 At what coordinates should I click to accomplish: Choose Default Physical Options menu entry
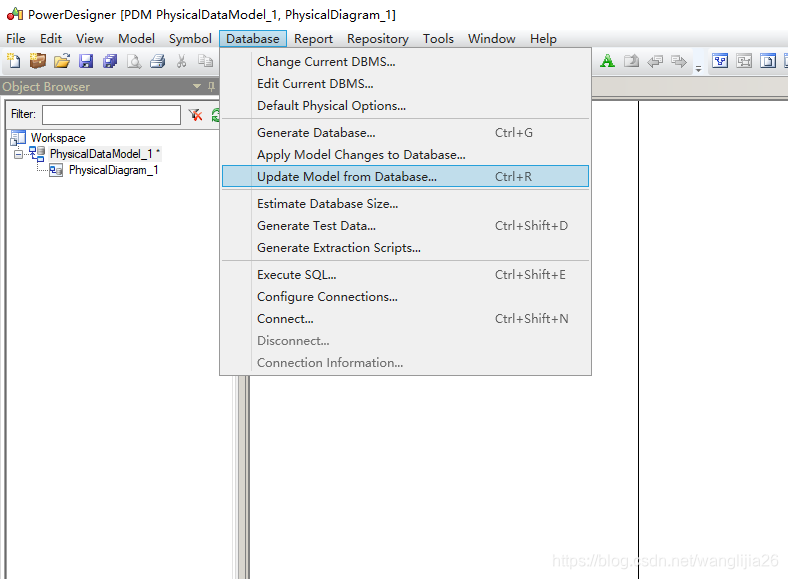pyautogui.click(x=405, y=106)
